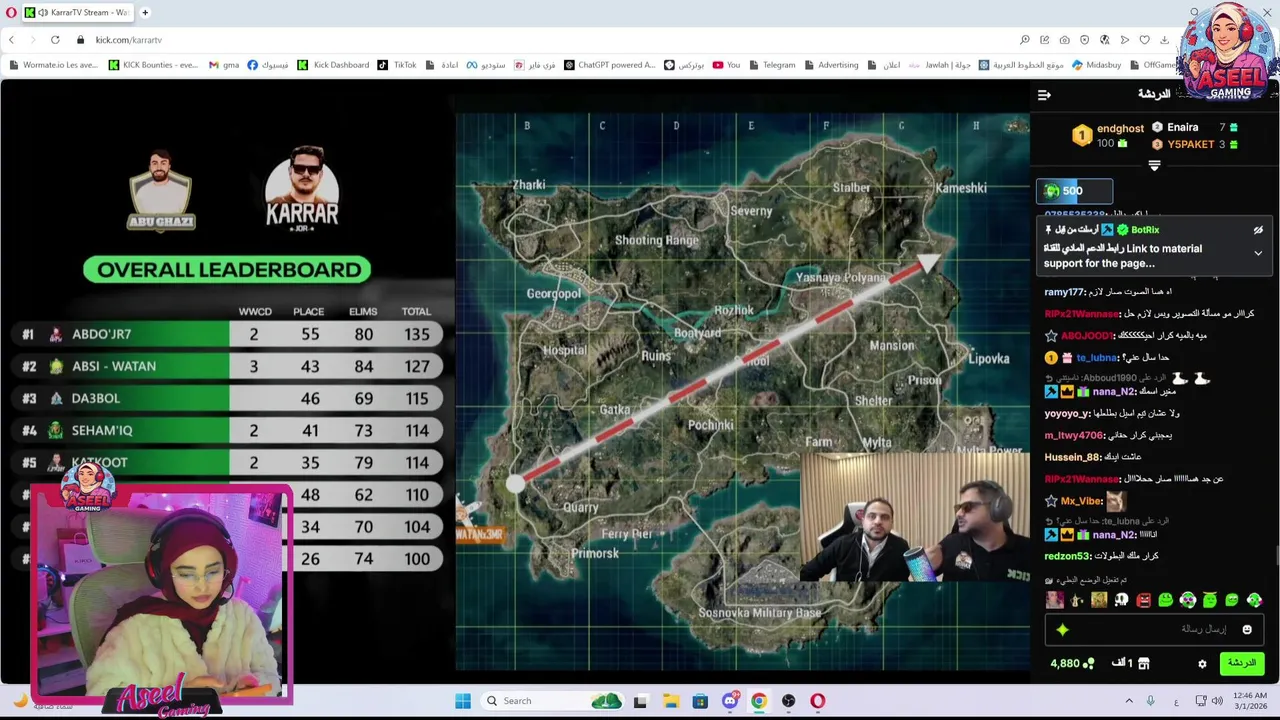Toggle the microphone tray icon

(x=1151, y=701)
